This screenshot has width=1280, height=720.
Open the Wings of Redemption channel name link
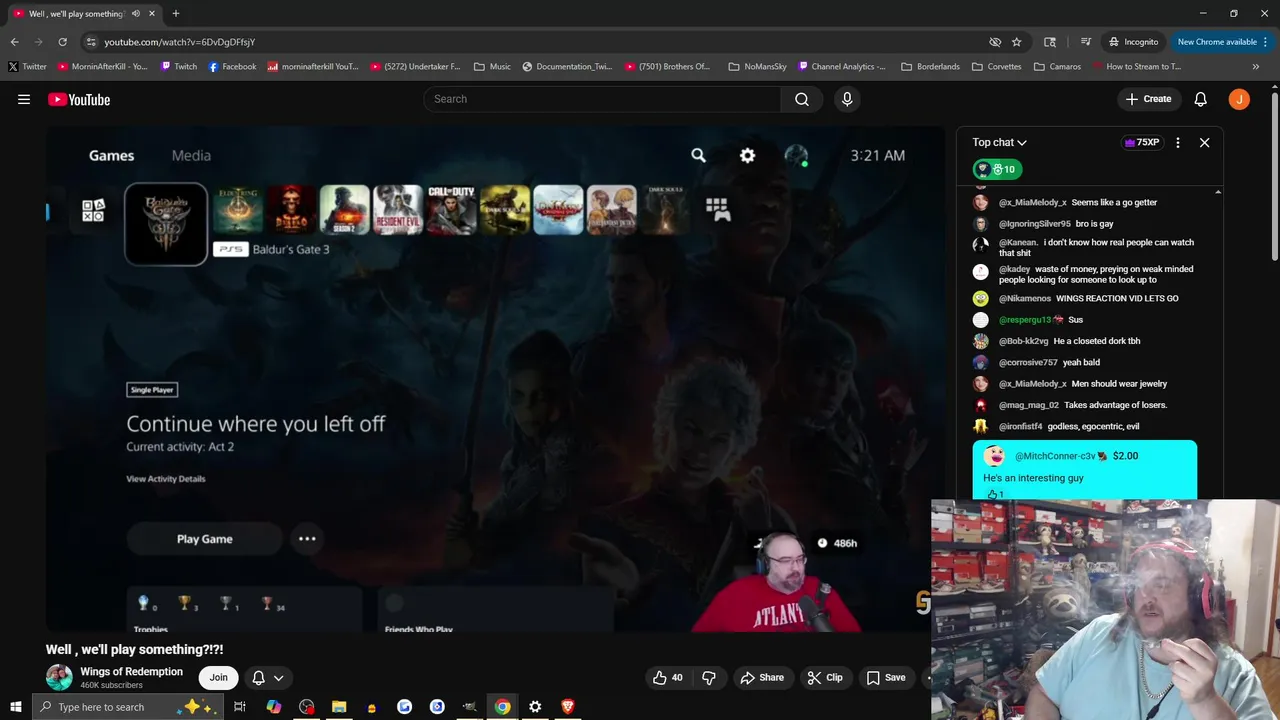click(x=131, y=671)
